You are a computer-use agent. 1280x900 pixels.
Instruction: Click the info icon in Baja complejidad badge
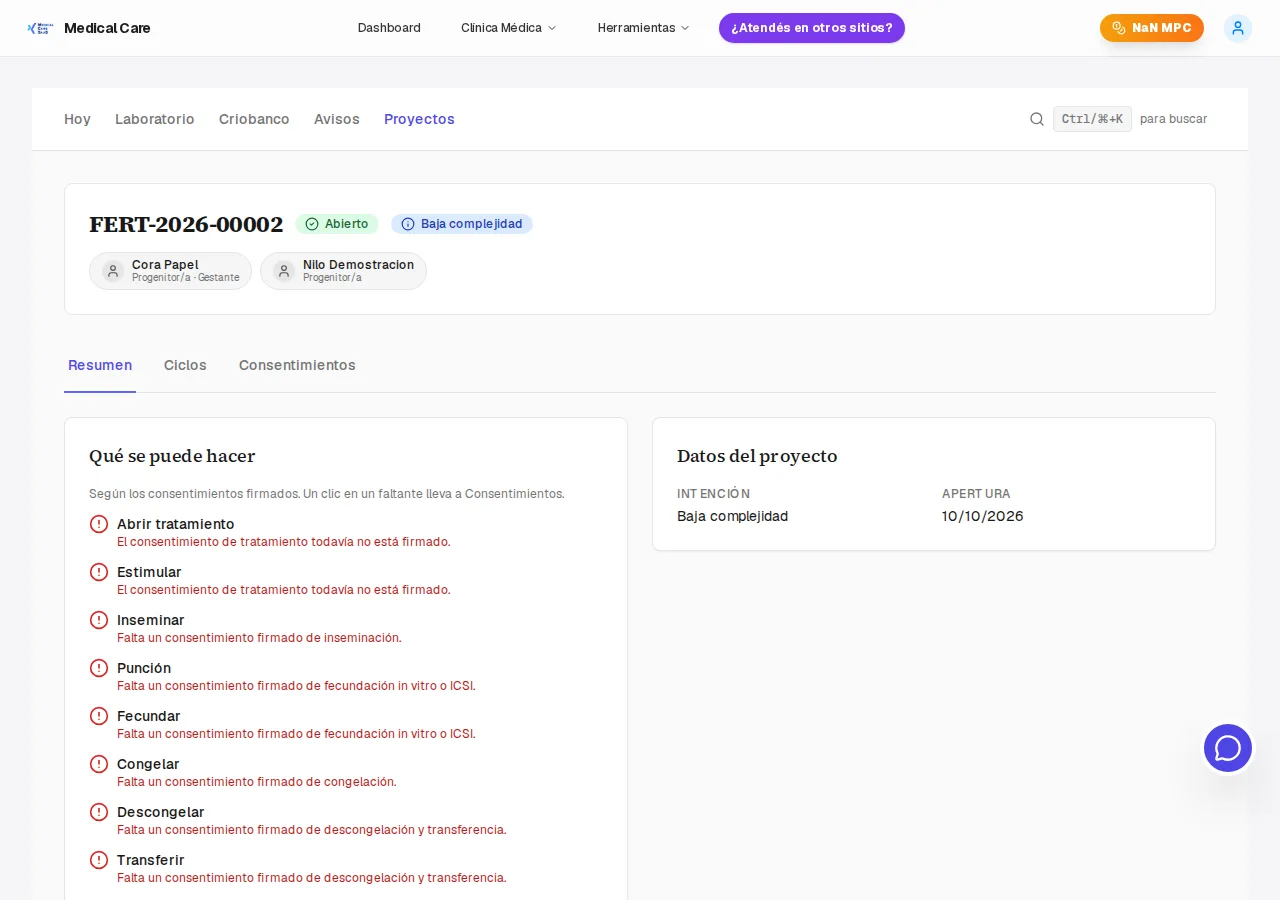click(x=408, y=224)
